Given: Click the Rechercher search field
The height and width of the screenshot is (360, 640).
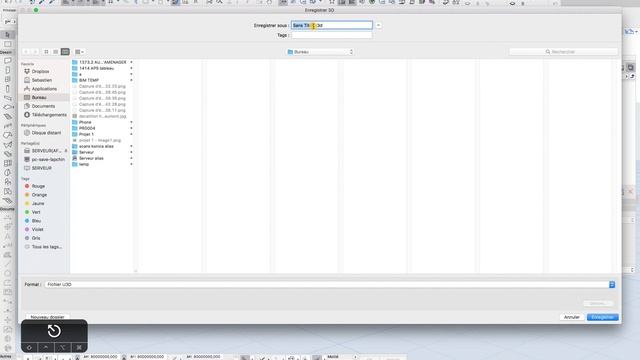Looking at the screenshot, I should click(564, 52).
